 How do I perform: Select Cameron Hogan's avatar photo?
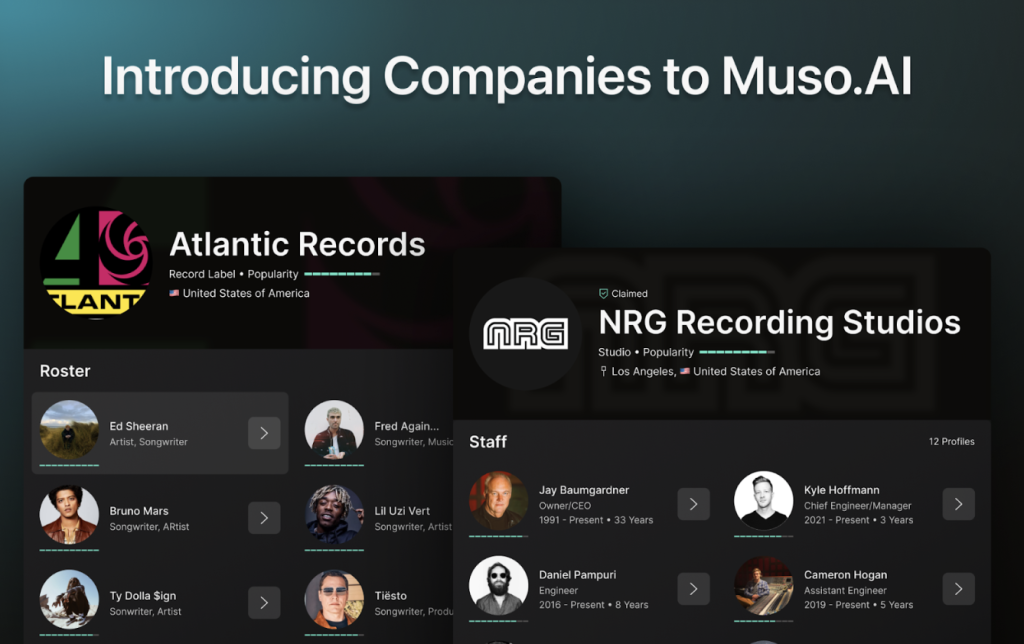(x=763, y=586)
